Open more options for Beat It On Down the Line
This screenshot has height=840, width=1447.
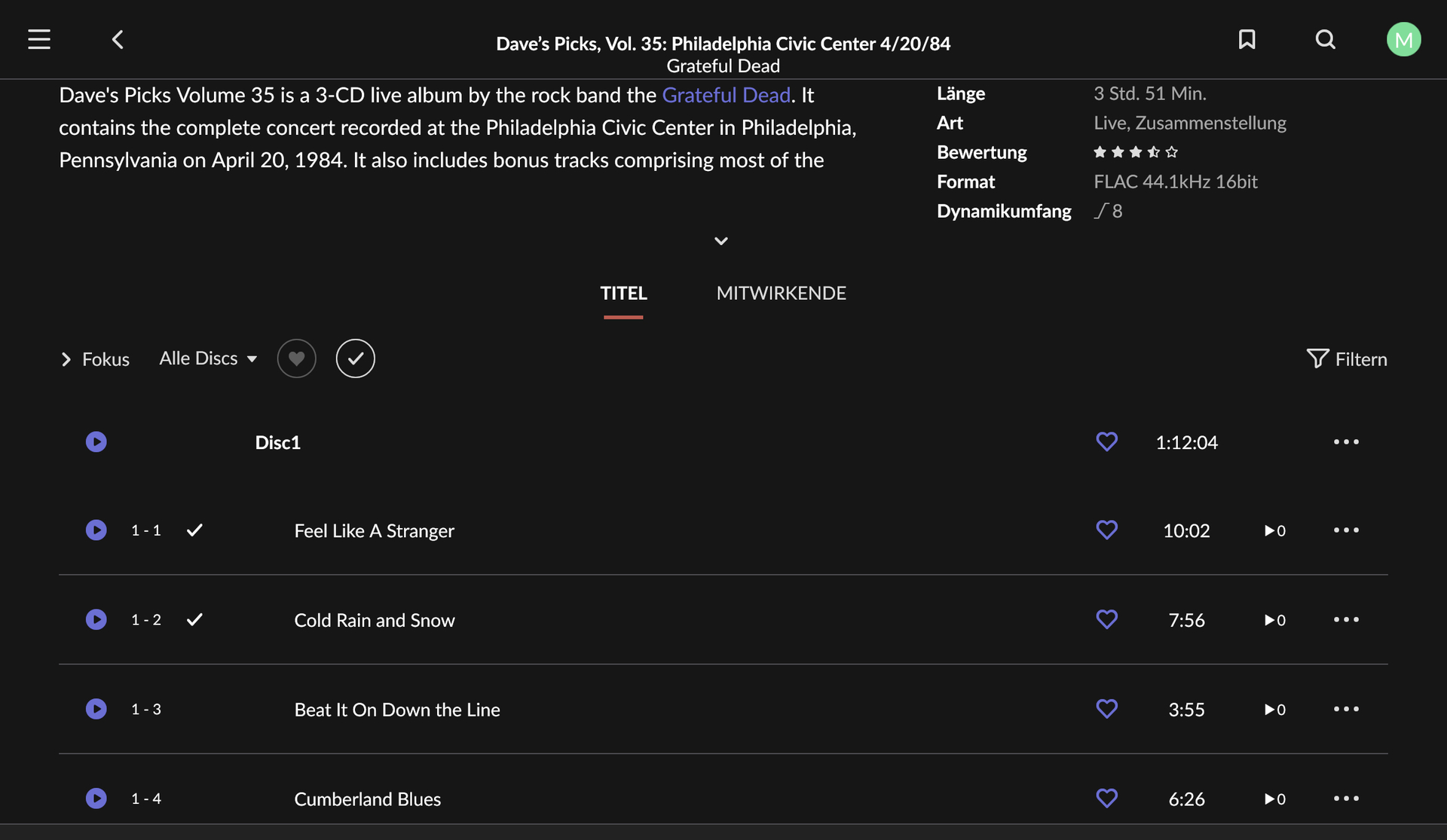[1346, 709]
